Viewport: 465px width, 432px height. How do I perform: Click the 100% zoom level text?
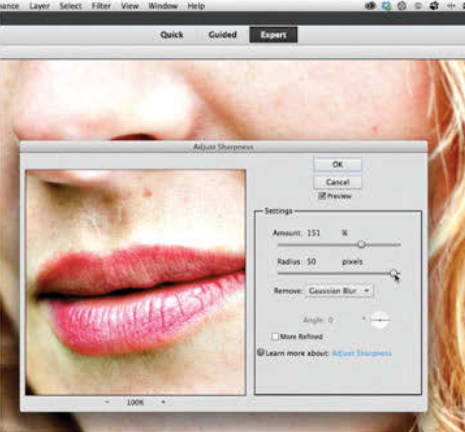[135, 402]
